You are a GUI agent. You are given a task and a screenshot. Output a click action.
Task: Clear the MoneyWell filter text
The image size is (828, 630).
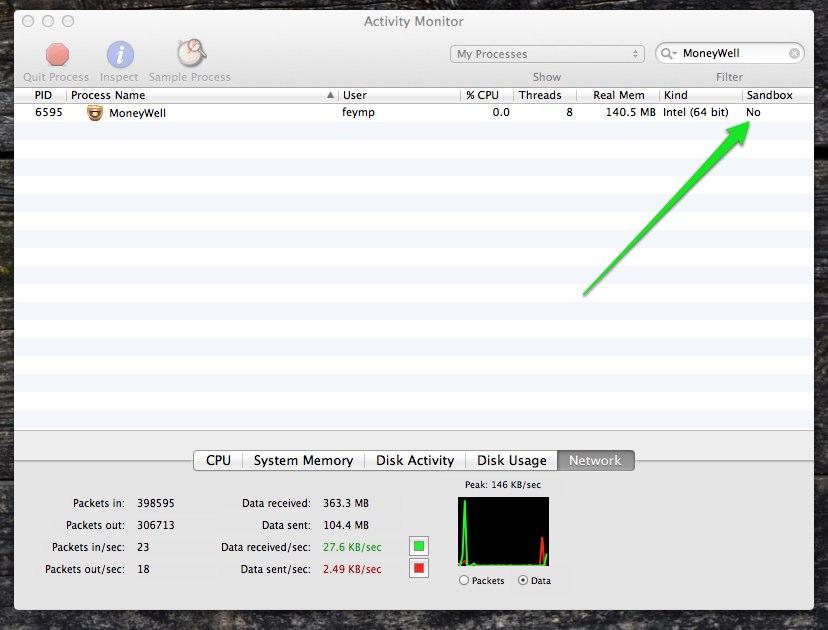(x=795, y=54)
